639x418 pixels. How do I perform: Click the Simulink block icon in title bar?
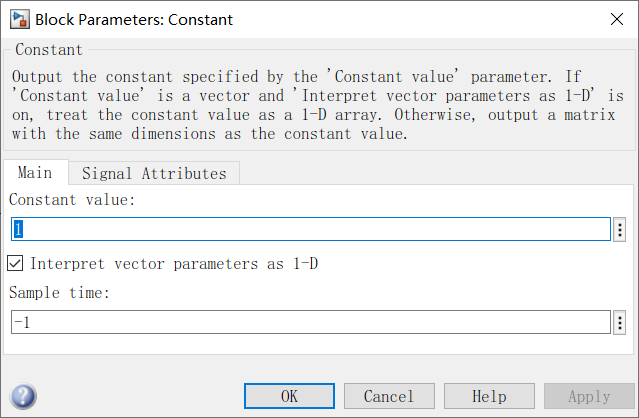[18, 17]
